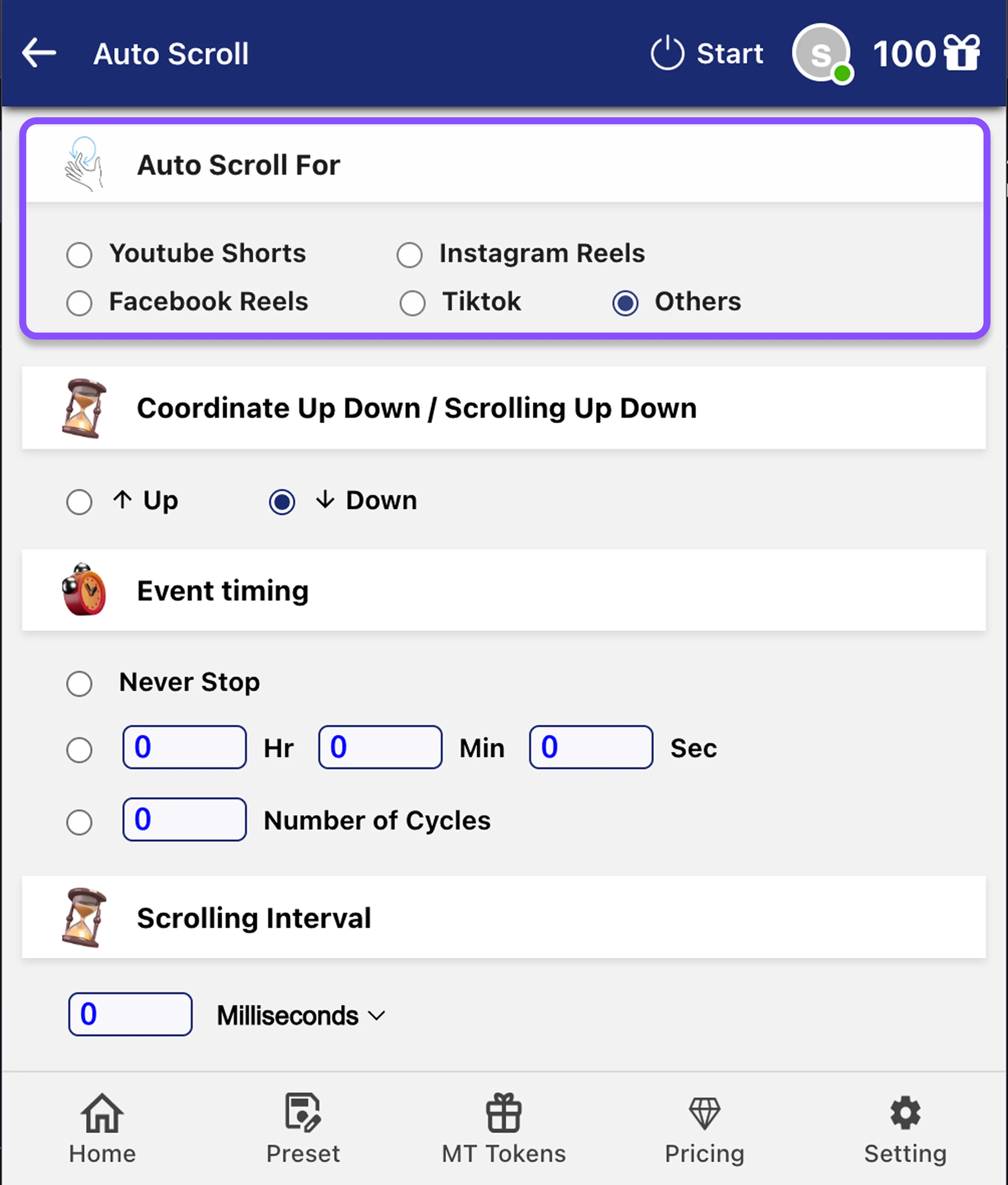
Task: Click the 100 token balance
Action: pyautogui.click(x=903, y=54)
